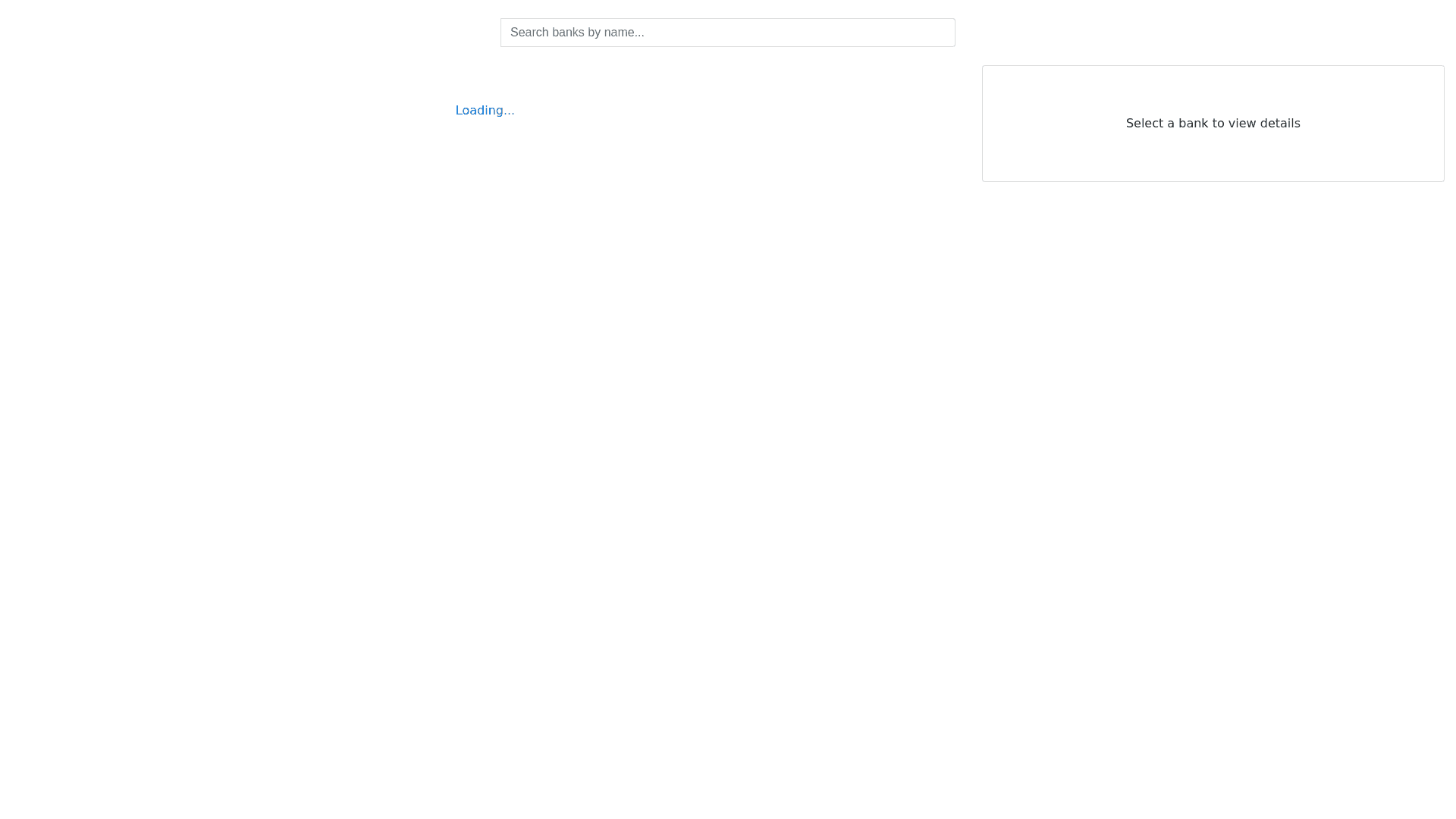Viewport: 1456px width, 819px height.
Task: Click 'Select a bank to view details' text
Action: click(x=1213, y=123)
